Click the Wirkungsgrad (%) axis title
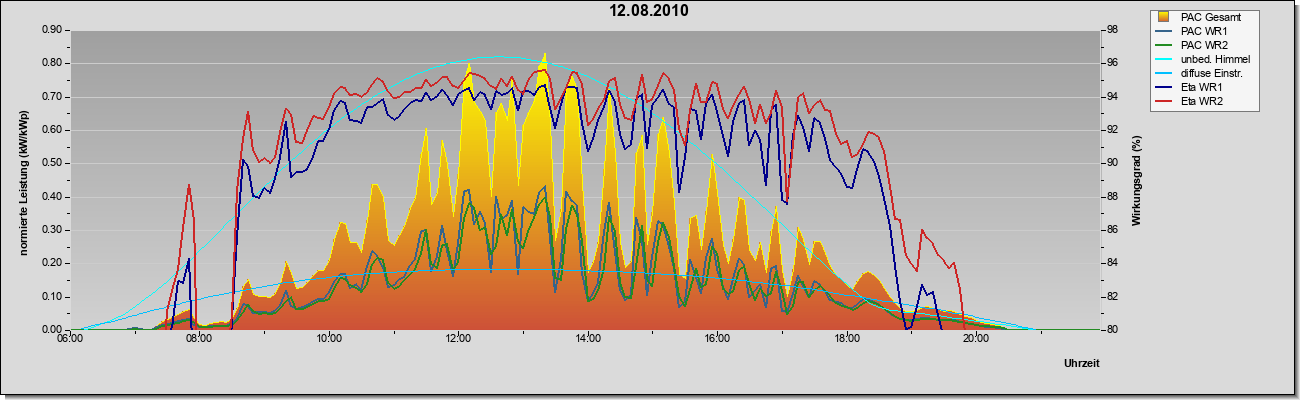1300x400 pixels. (x=1137, y=178)
